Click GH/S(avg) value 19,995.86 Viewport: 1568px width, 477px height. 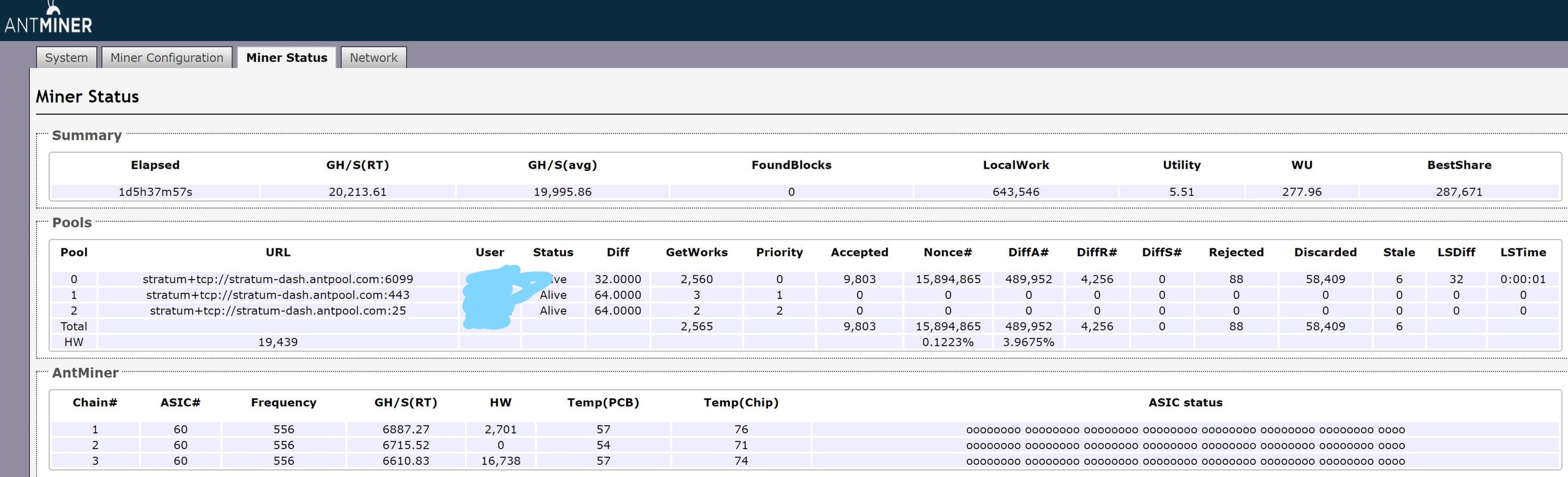click(562, 192)
